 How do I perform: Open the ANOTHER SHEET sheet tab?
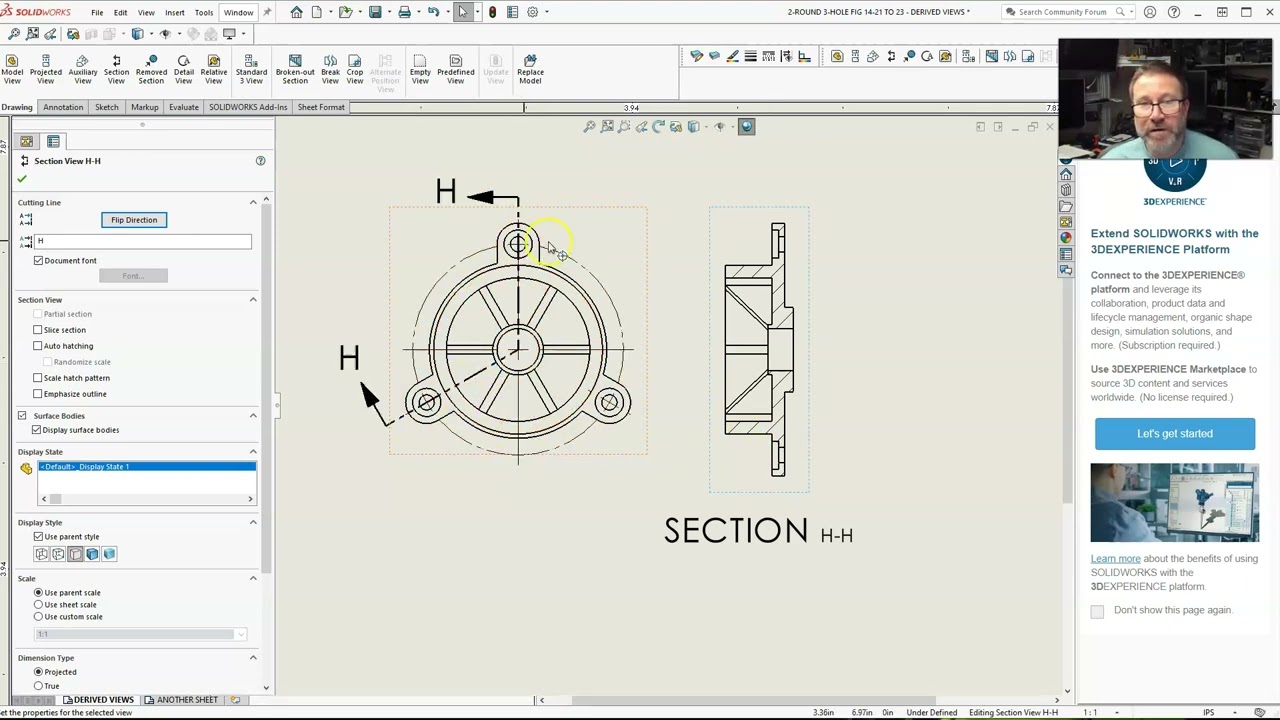pyautogui.click(x=187, y=700)
